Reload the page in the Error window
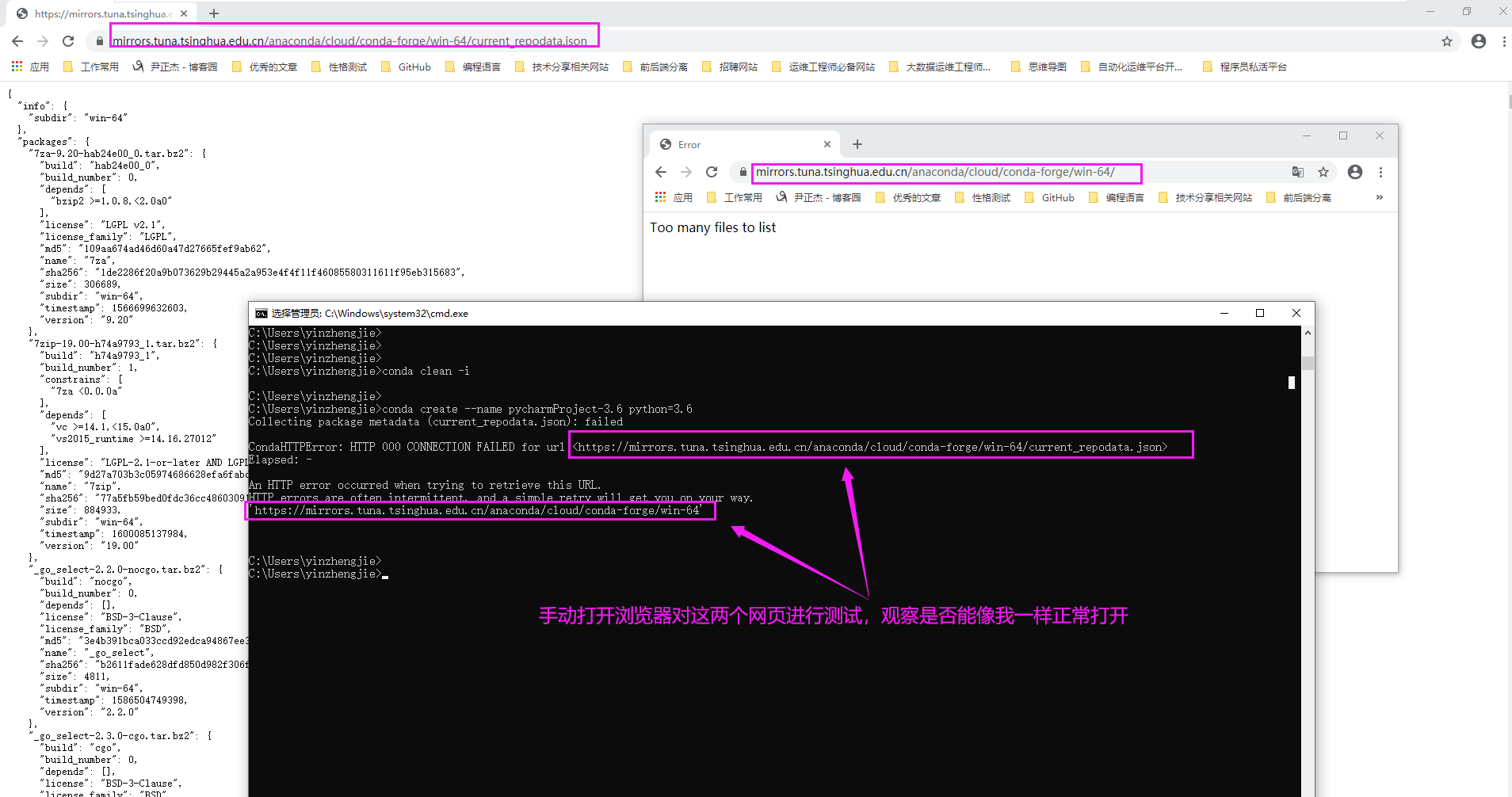This screenshot has height=797, width=1512. pos(712,172)
